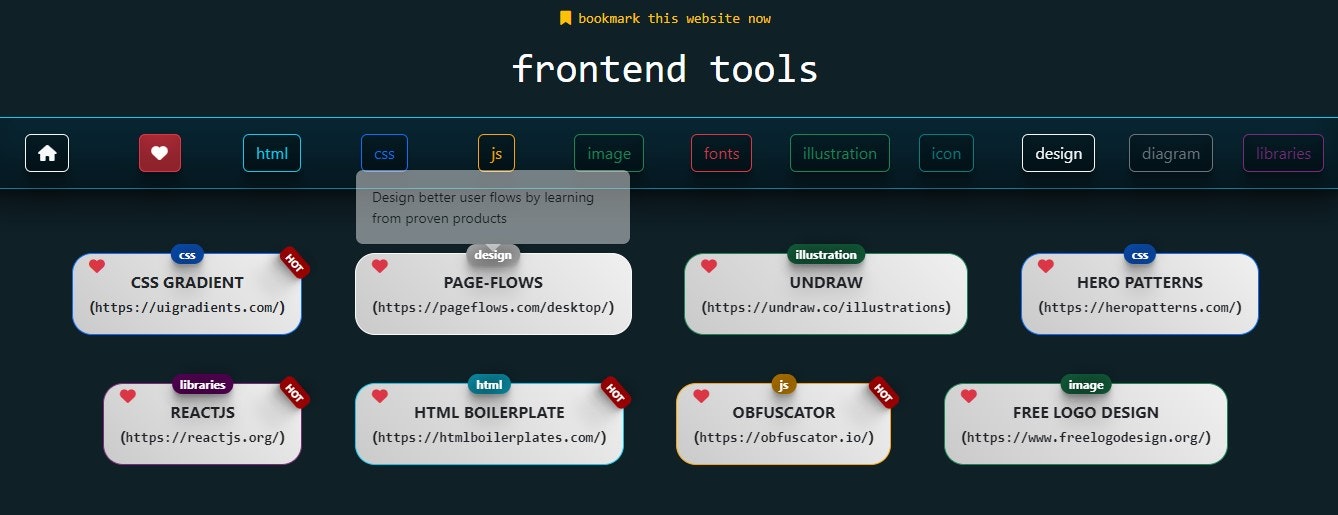Open the OBFUSCATOR title
The width and height of the screenshot is (1338, 515).
(x=784, y=413)
